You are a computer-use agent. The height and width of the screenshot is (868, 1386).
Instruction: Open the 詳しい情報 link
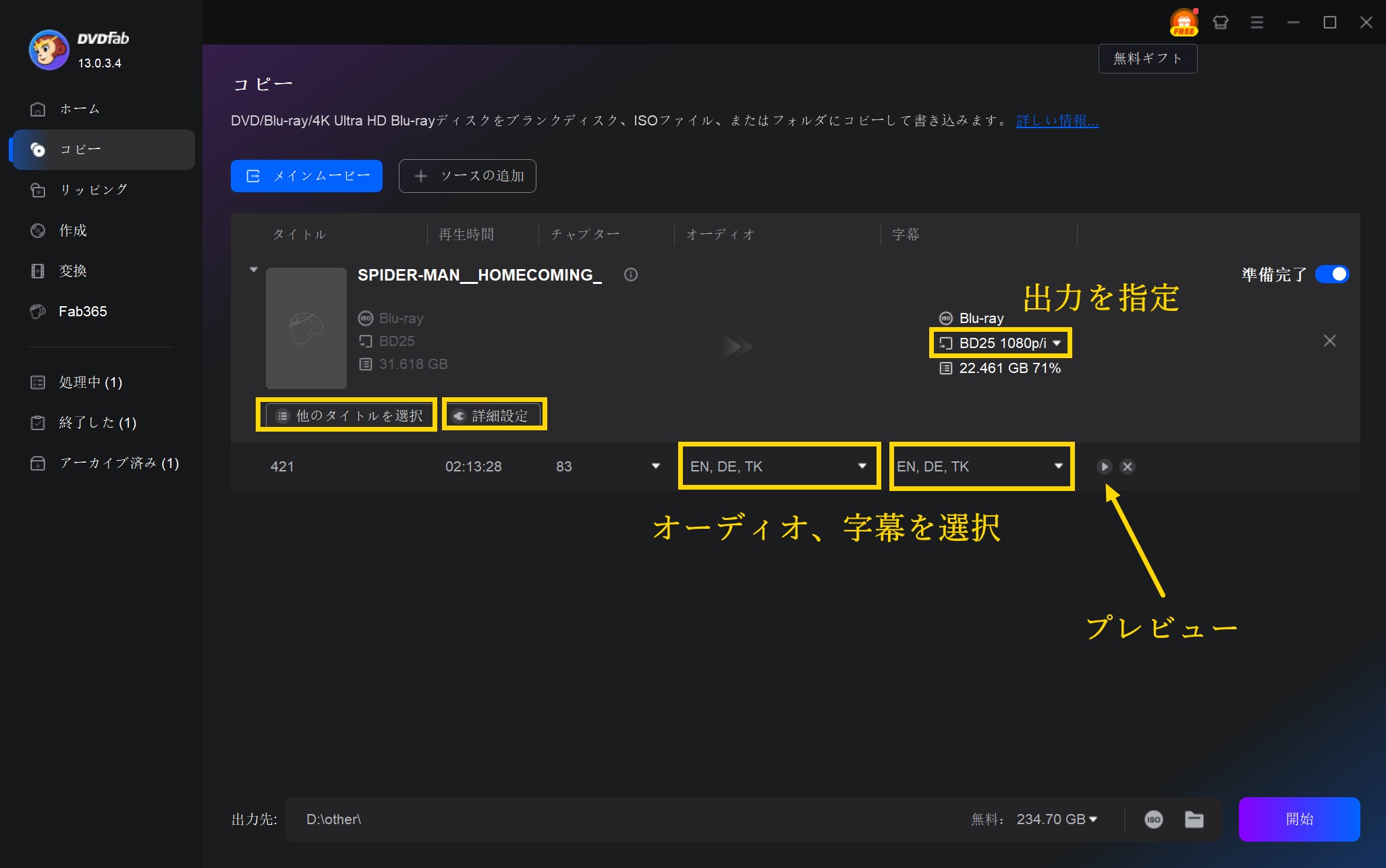[1057, 121]
